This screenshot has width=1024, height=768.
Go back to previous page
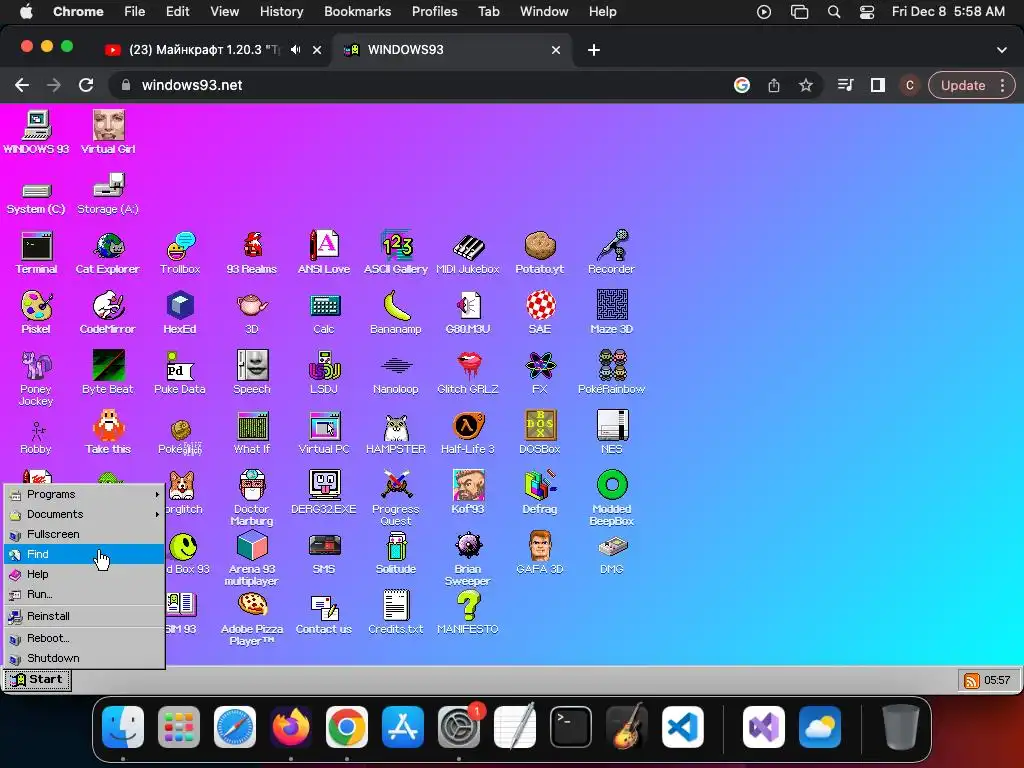tap(22, 85)
